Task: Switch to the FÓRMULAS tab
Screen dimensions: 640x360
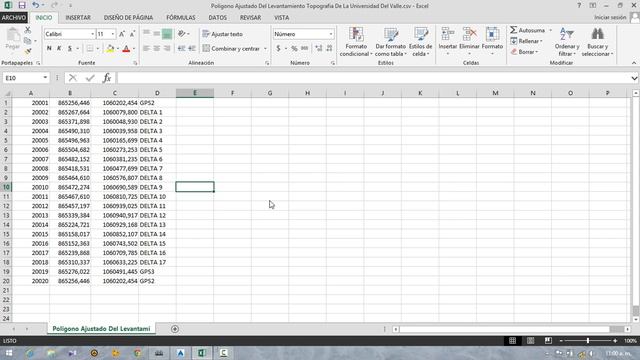Action: coord(181,18)
